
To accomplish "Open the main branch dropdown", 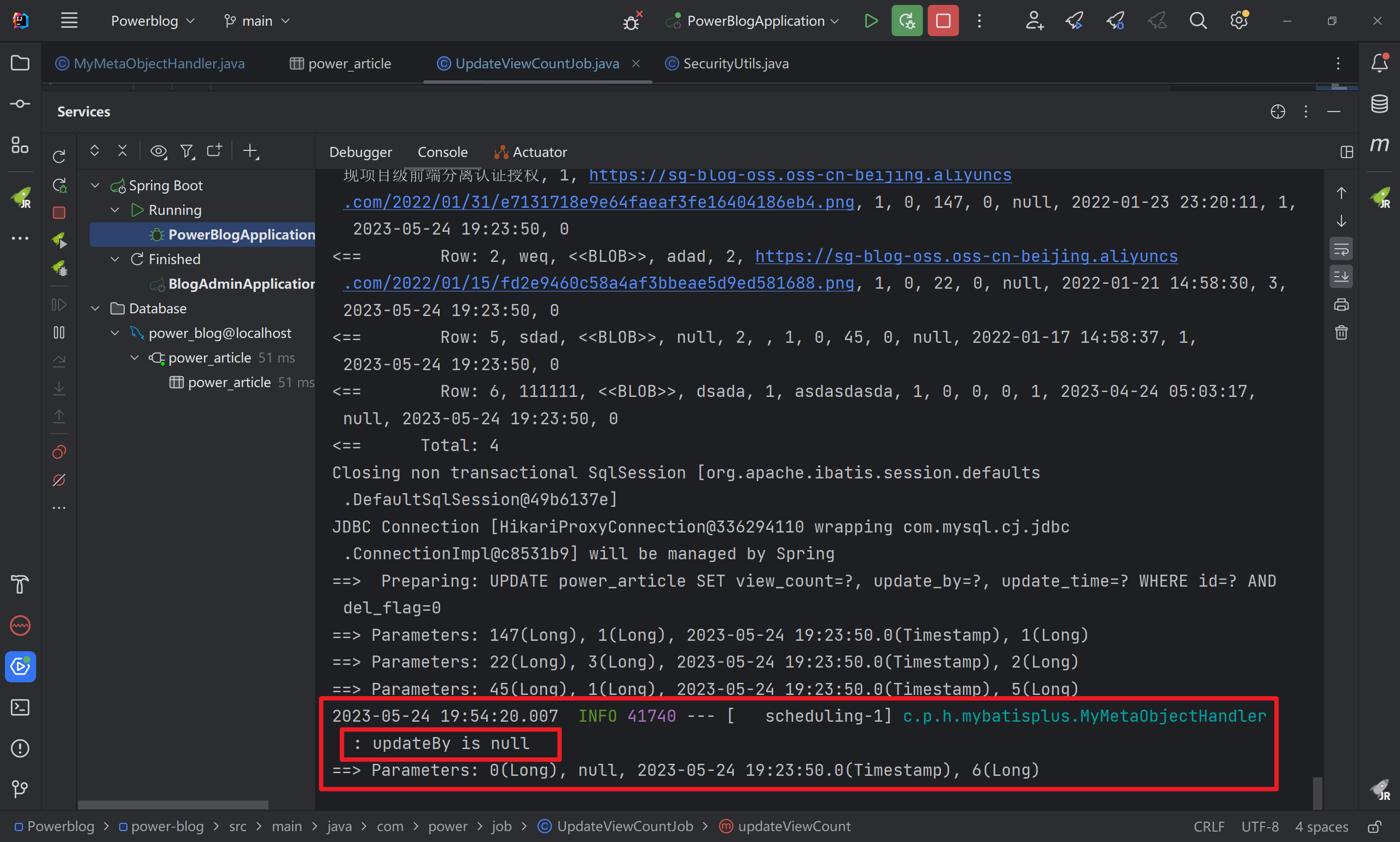I will point(257,21).
